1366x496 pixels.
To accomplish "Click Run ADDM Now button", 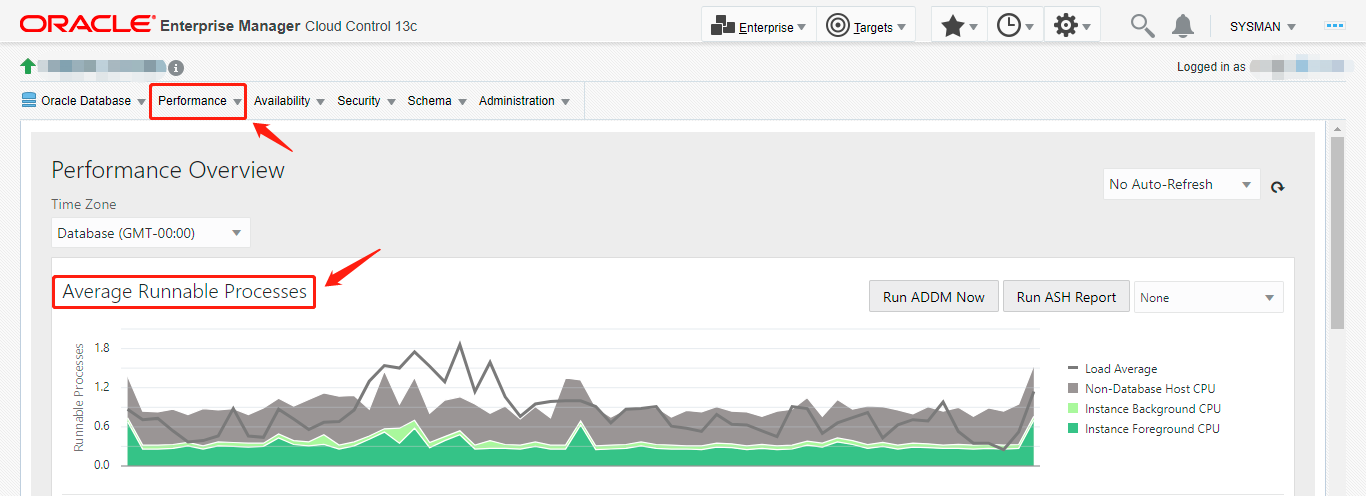I will click(934, 297).
